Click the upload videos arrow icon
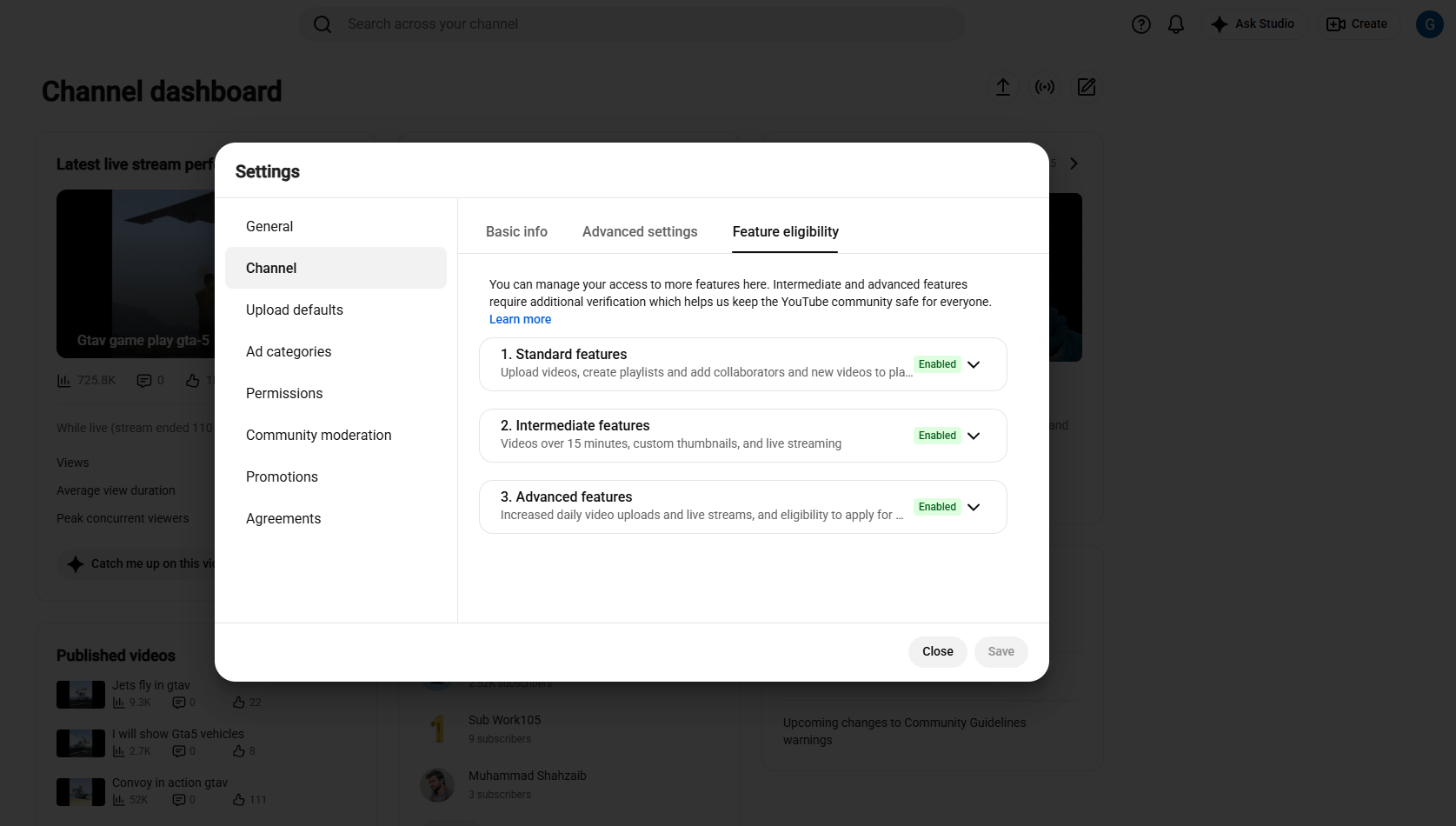This screenshot has height=826, width=1456. (1002, 87)
